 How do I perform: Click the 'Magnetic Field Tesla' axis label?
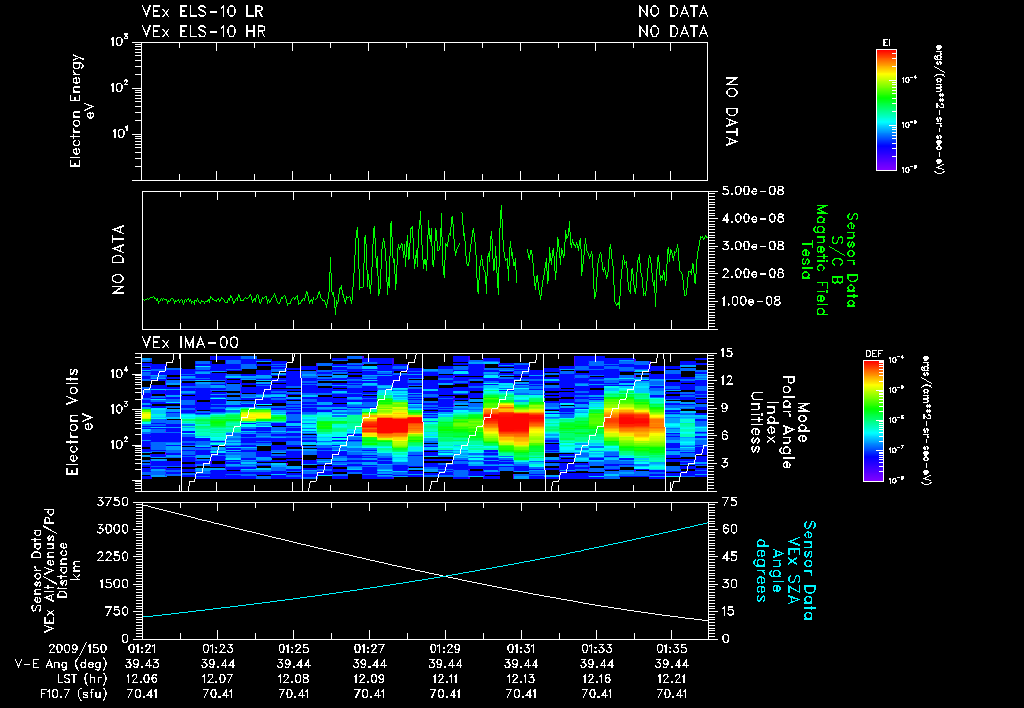coord(814,260)
